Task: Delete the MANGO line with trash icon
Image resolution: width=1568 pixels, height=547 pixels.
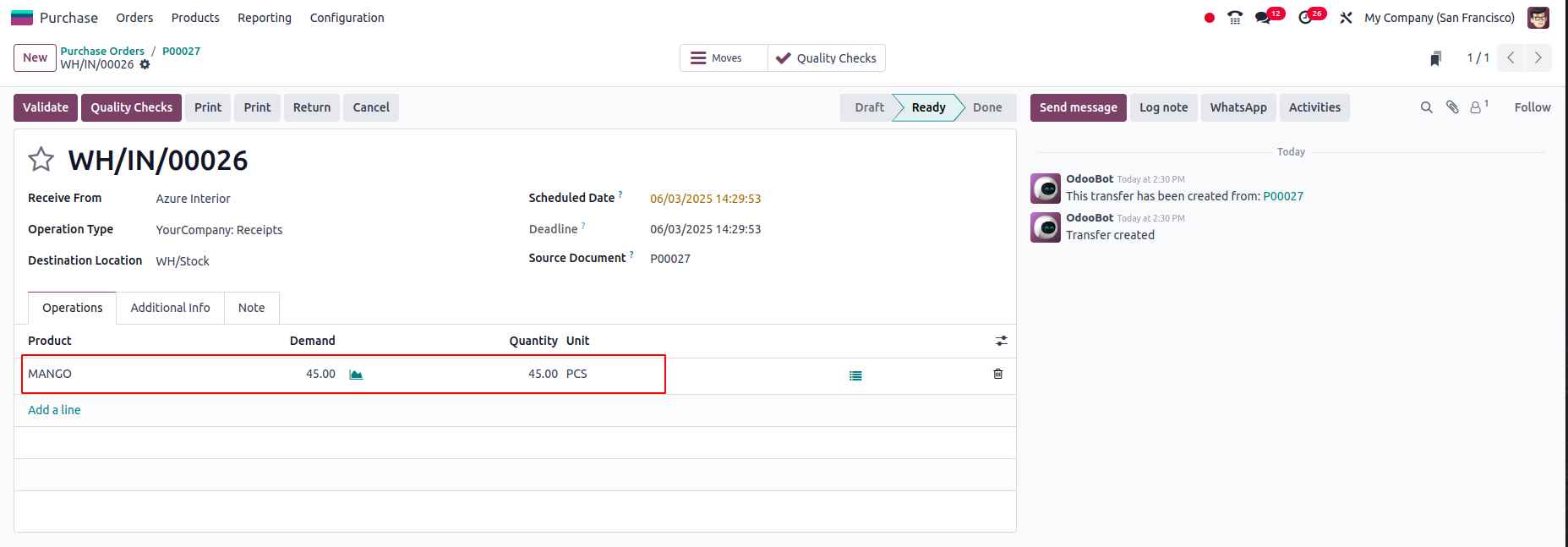Action: 998,374
